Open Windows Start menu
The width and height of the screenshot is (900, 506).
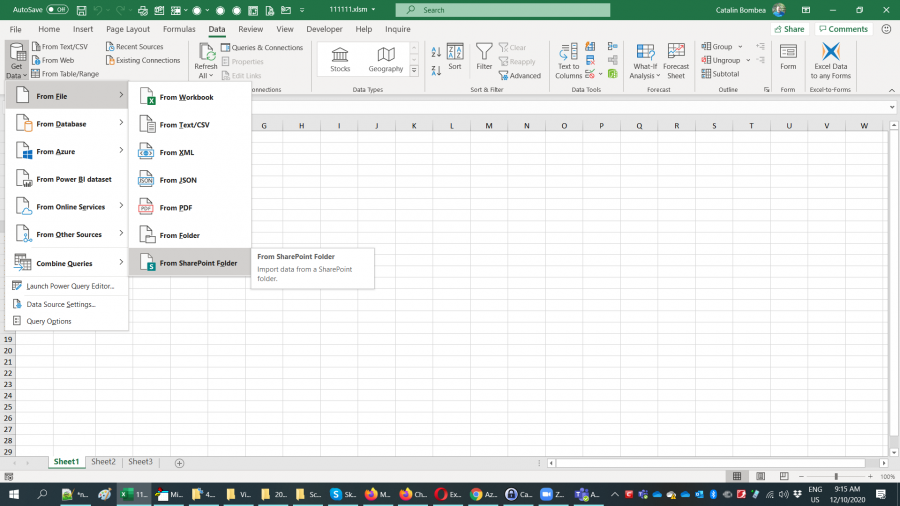coord(14,494)
